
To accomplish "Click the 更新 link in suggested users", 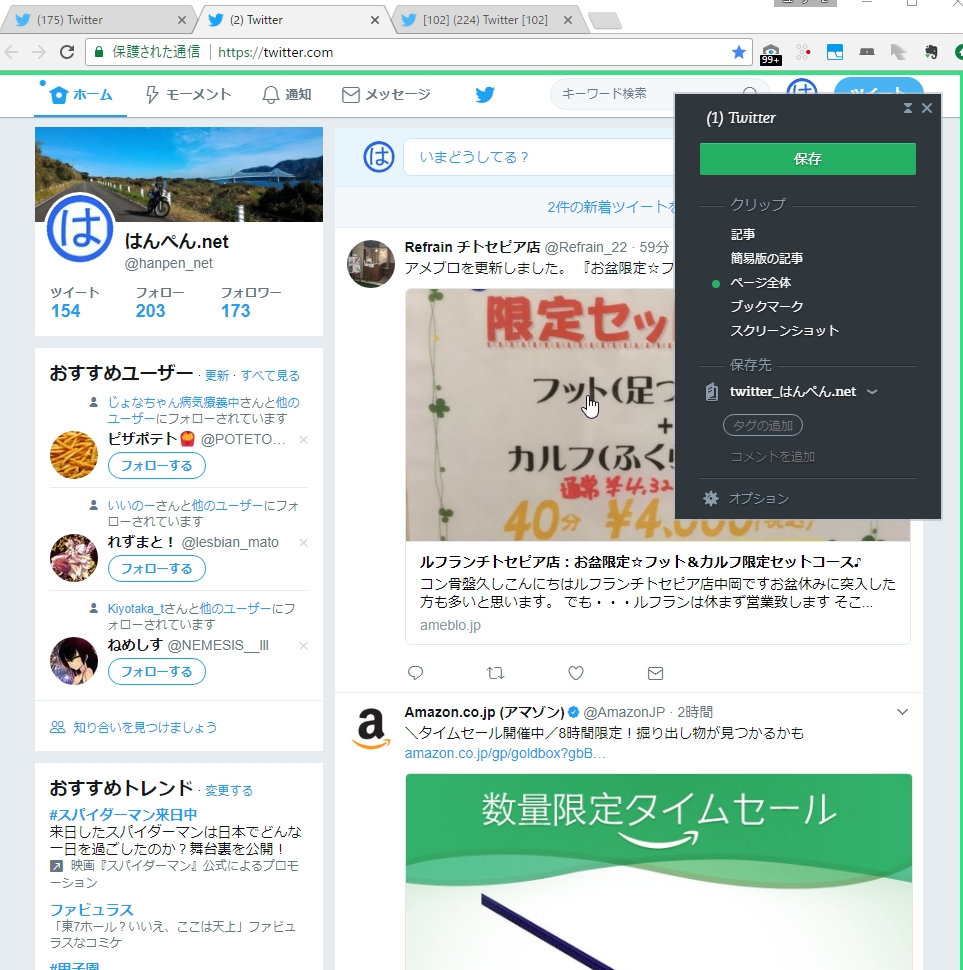I will coord(216,376).
